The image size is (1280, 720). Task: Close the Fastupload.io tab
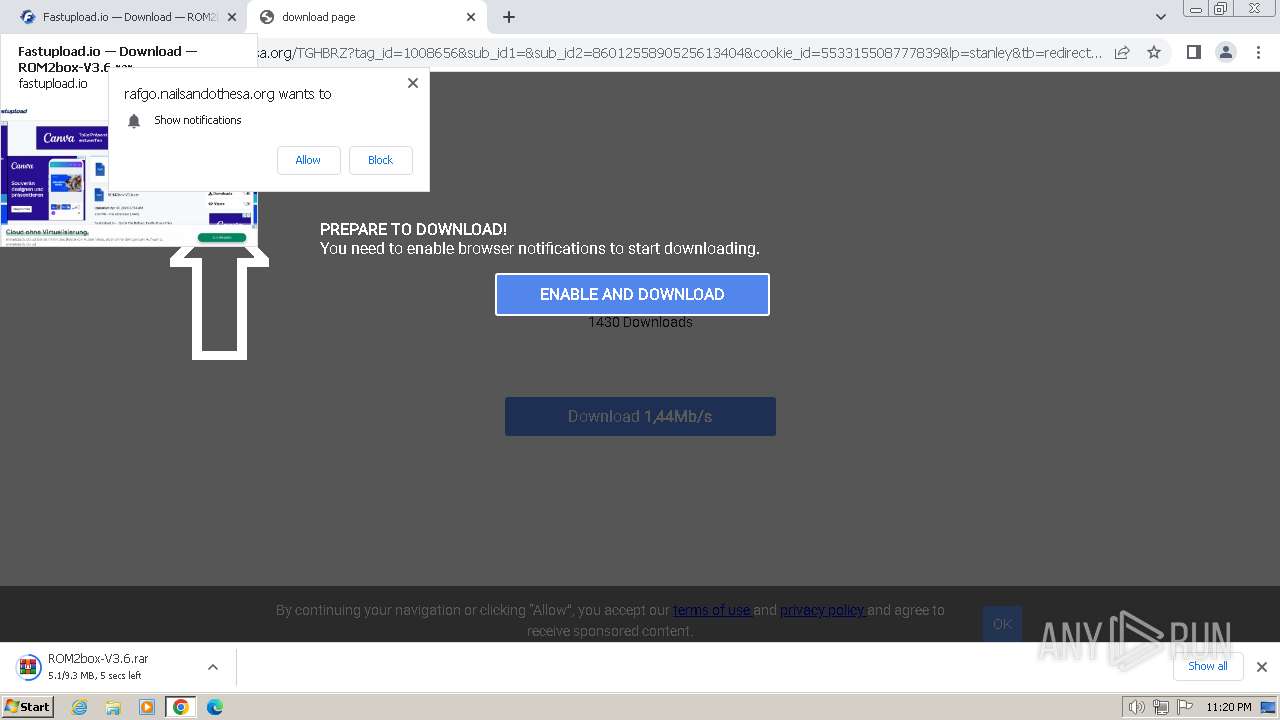point(232,17)
